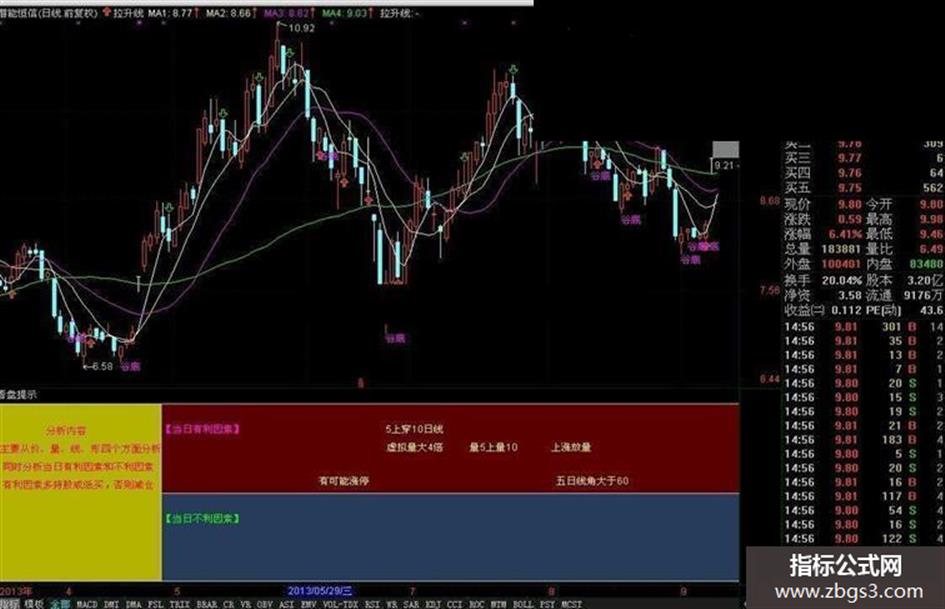945x609 pixels.
Task: Switch to the TRIX indicator tab
Action: pos(180,604)
